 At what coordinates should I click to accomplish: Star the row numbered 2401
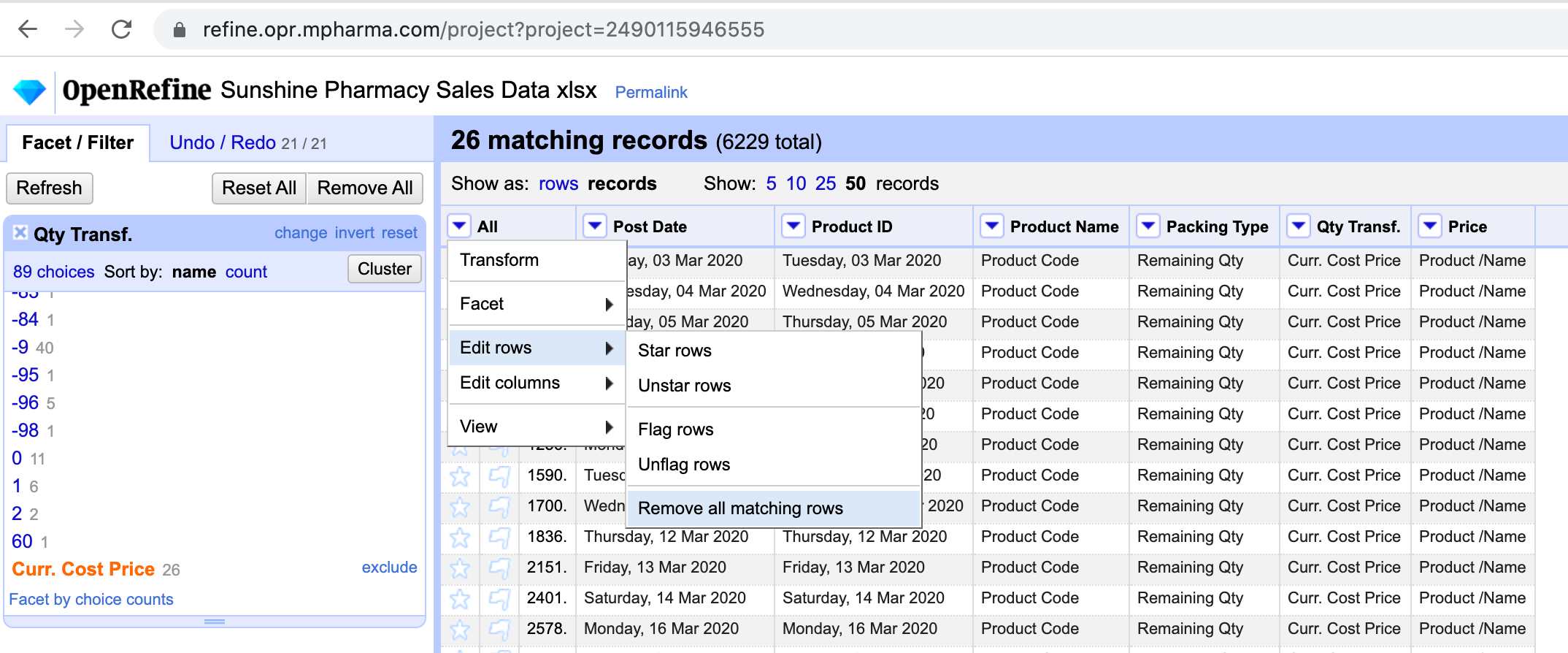click(x=460, y=599)
